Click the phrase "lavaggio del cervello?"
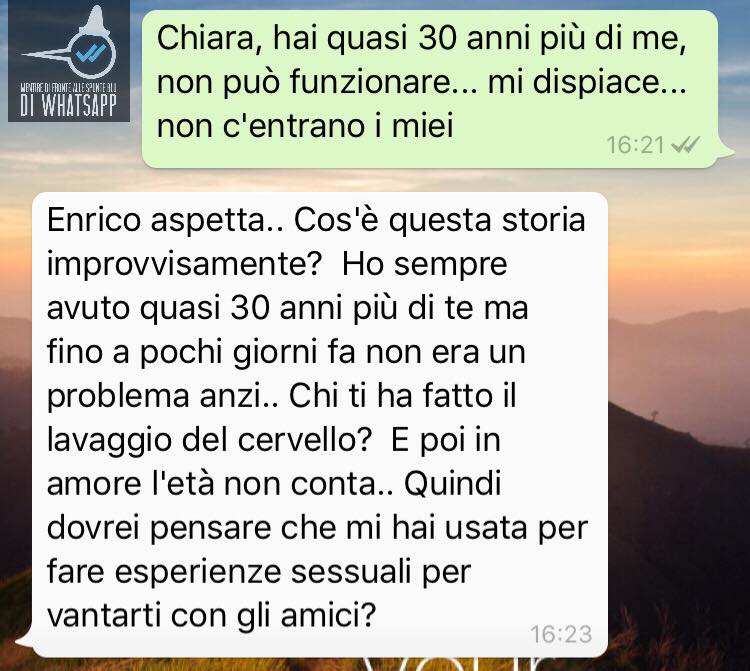The width and height of the screenshot is (750, 671). (x=209, y=441)
